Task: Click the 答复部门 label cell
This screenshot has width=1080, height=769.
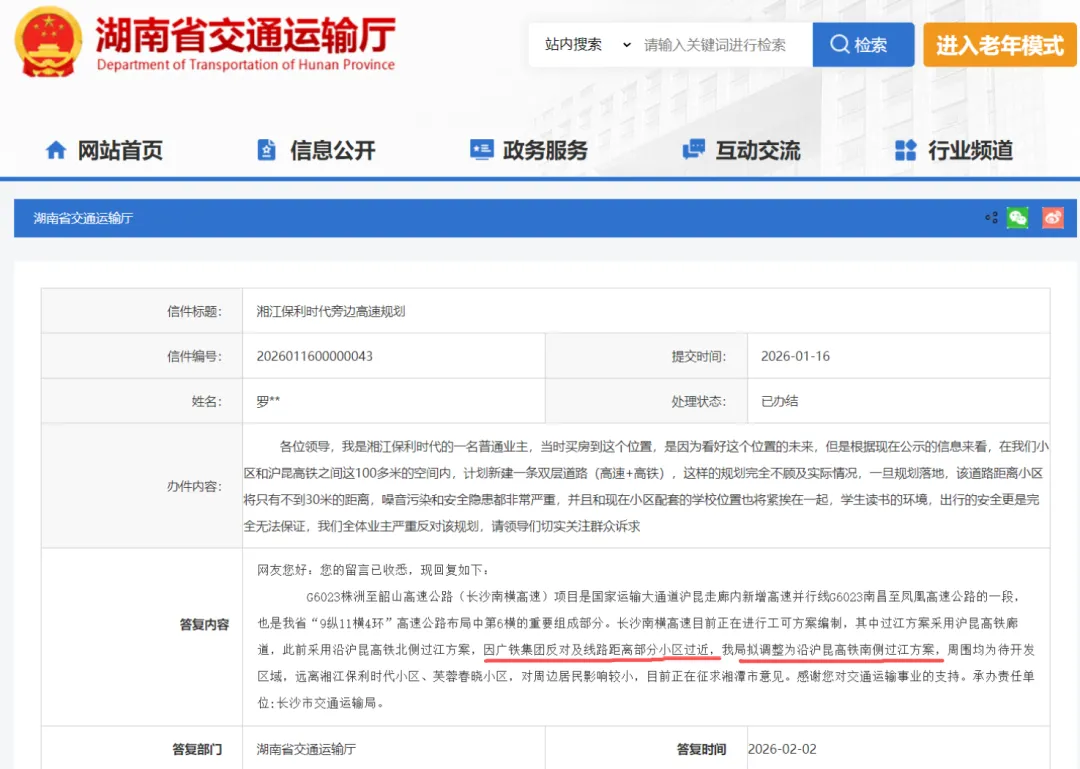Action: click(142, 748)
